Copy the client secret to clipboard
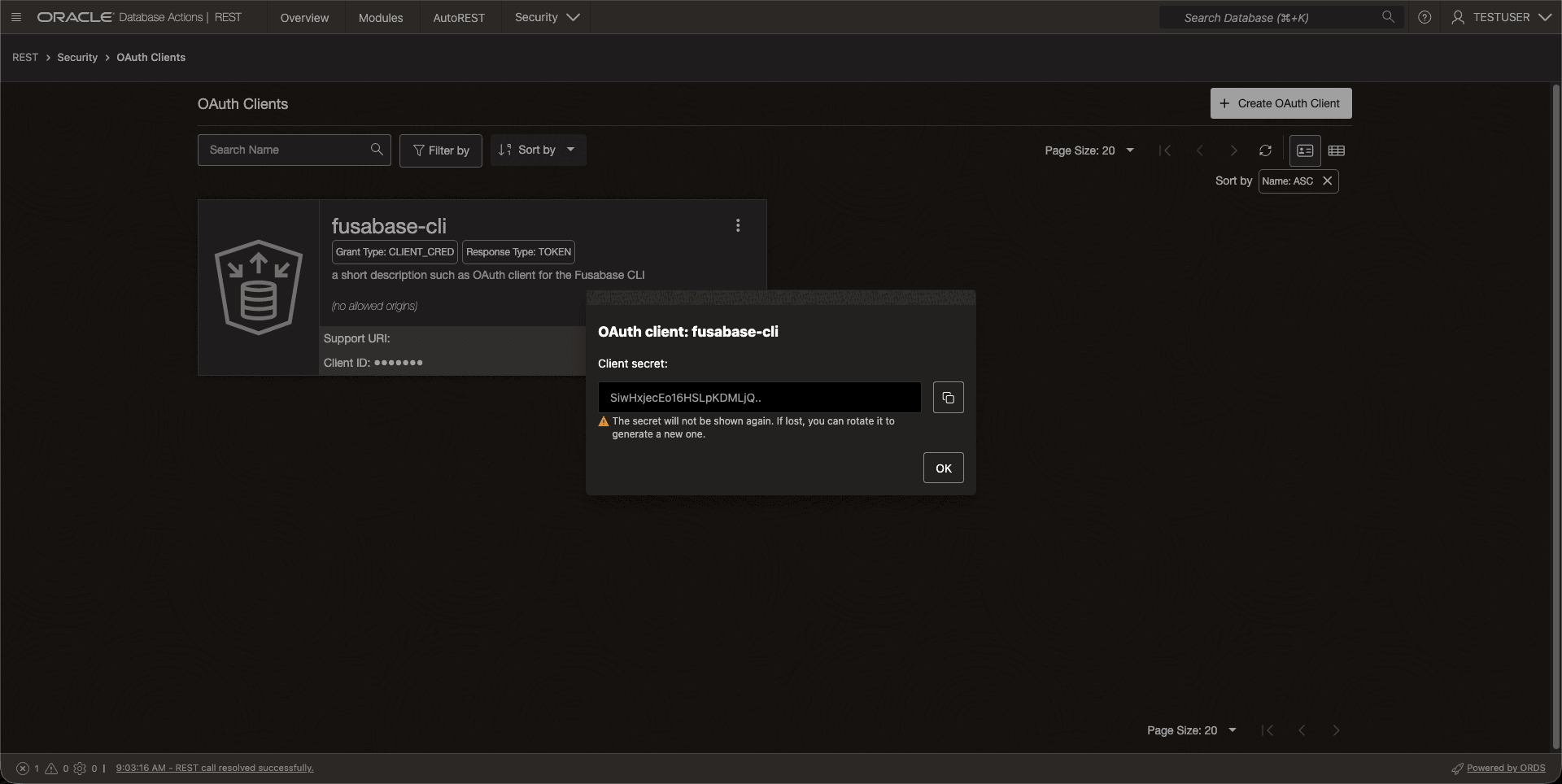Screen dimensions: 1562x784 coord(948,398)
